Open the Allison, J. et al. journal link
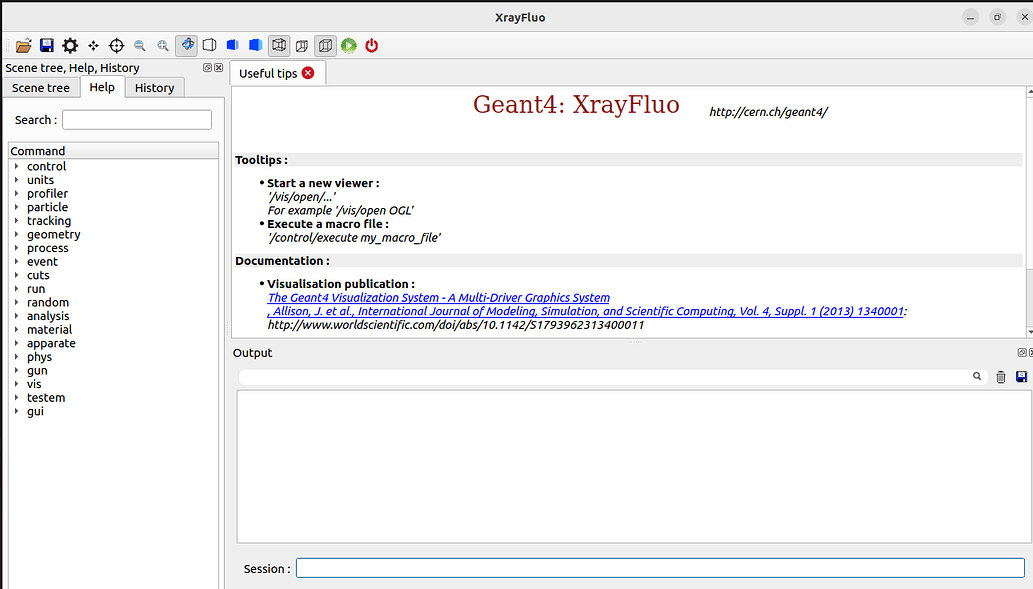The height and width of the screenshot is (589, 1033). tap(586, 311)
